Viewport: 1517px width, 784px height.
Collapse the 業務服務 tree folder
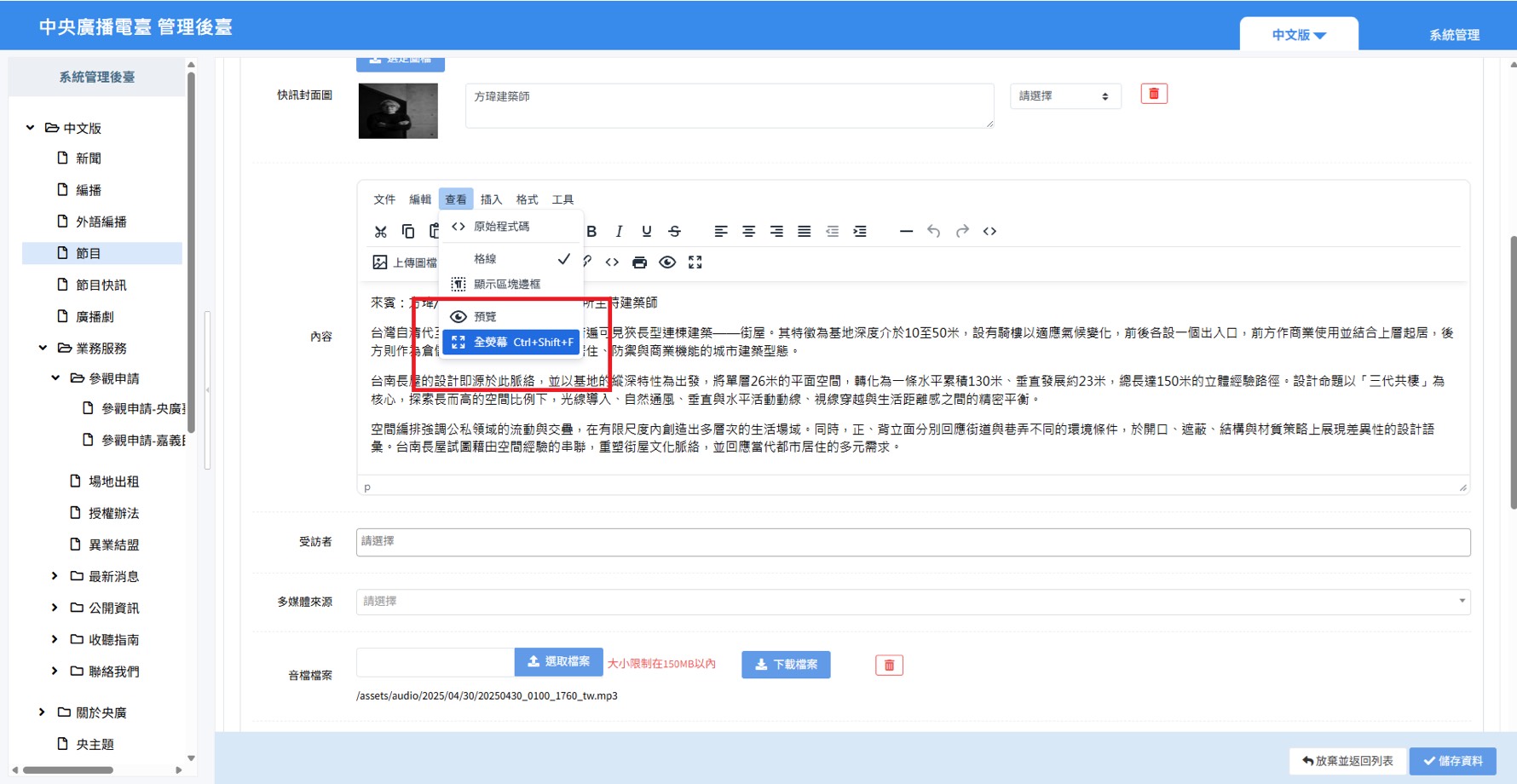[x=43, y=348]
